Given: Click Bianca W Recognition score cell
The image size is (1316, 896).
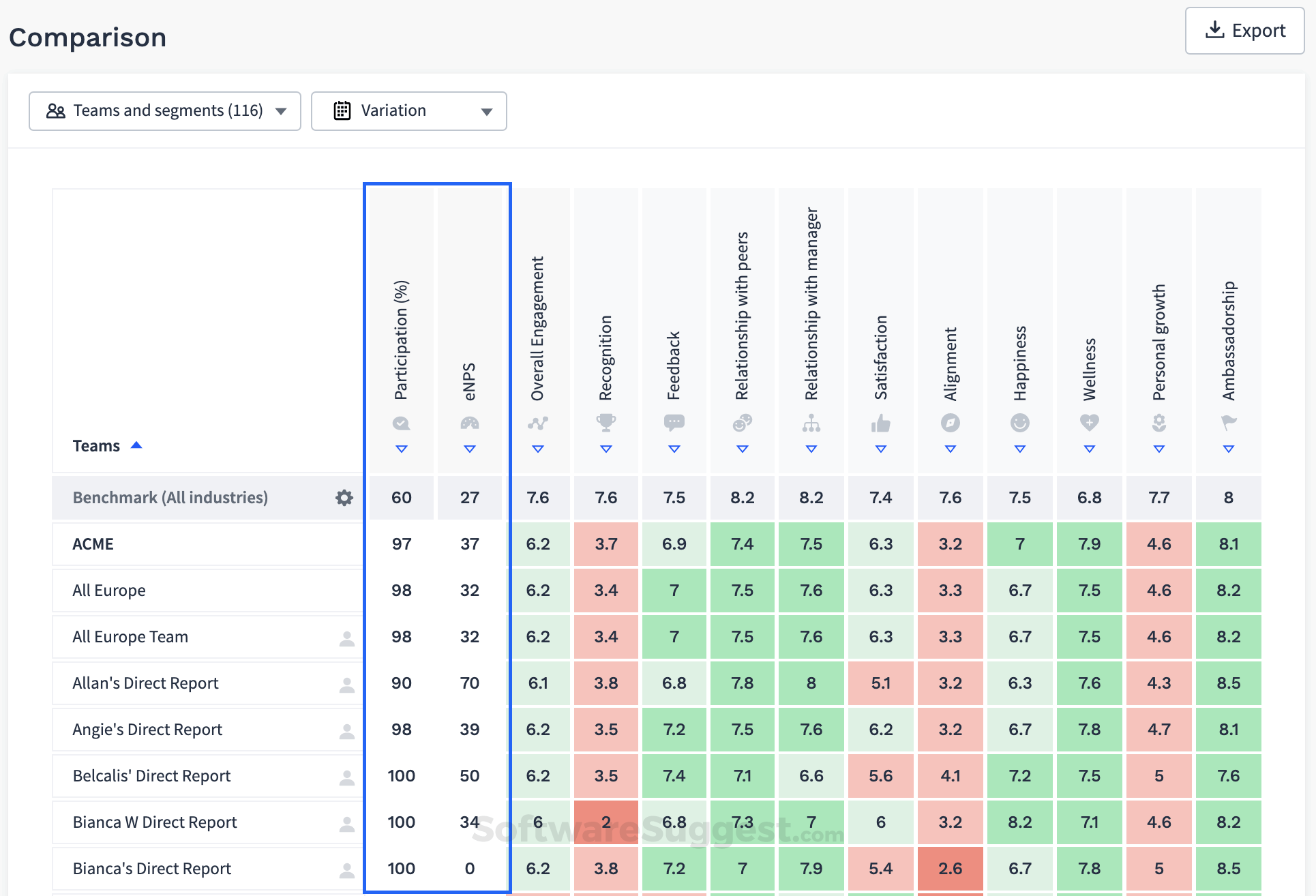Looking at the screenshot, I should pos(605,822).
